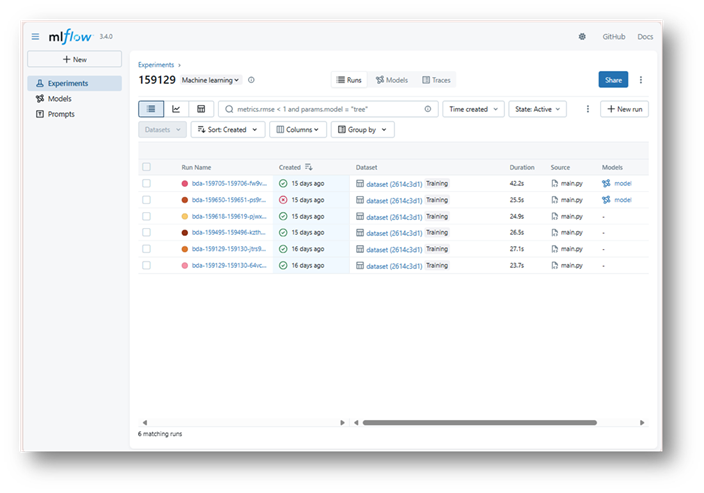Click the run search filter field
The image size is (704, 493).
(x=328, y=109)
